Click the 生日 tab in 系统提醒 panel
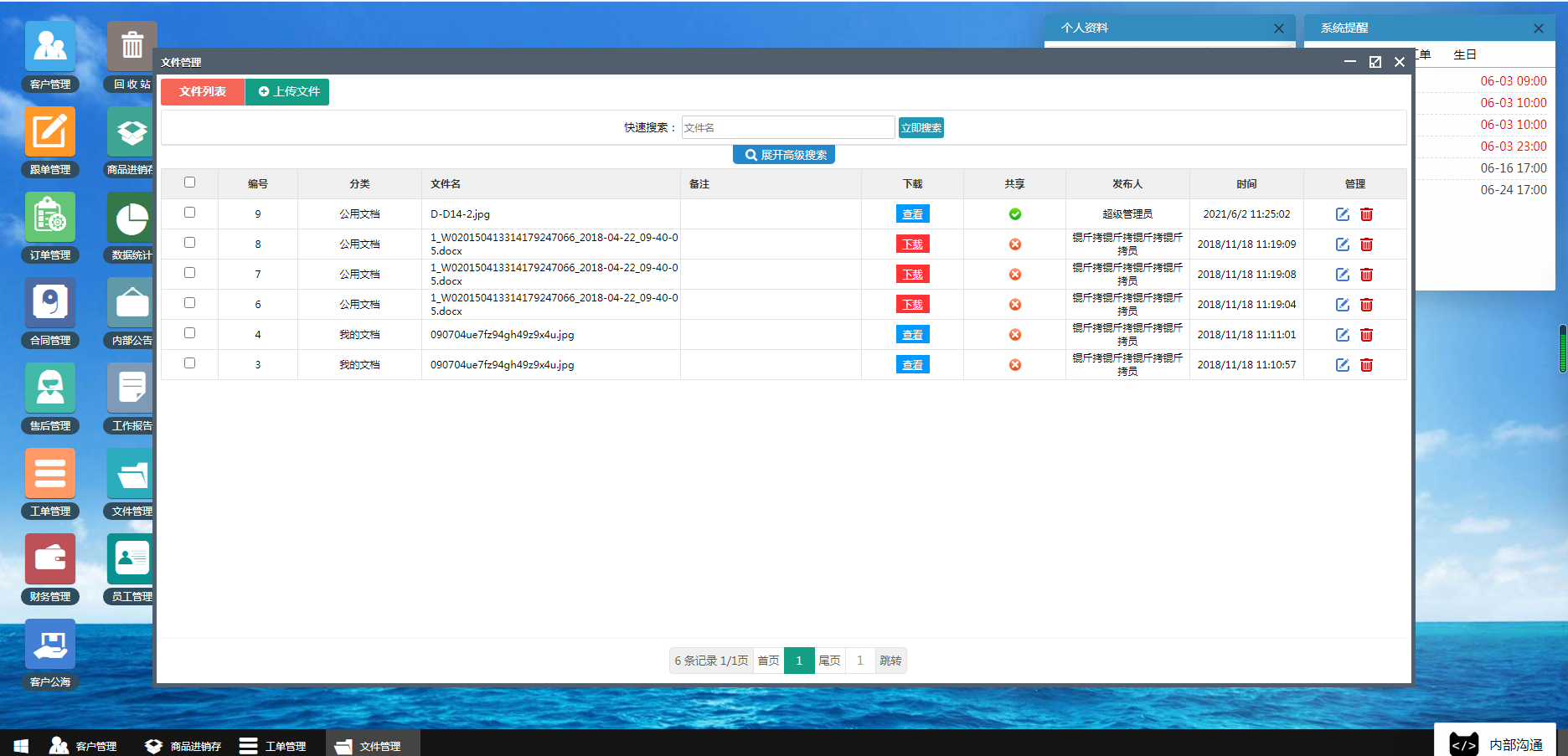The height and width of the screenshot is (756, 1568). 1465,54
